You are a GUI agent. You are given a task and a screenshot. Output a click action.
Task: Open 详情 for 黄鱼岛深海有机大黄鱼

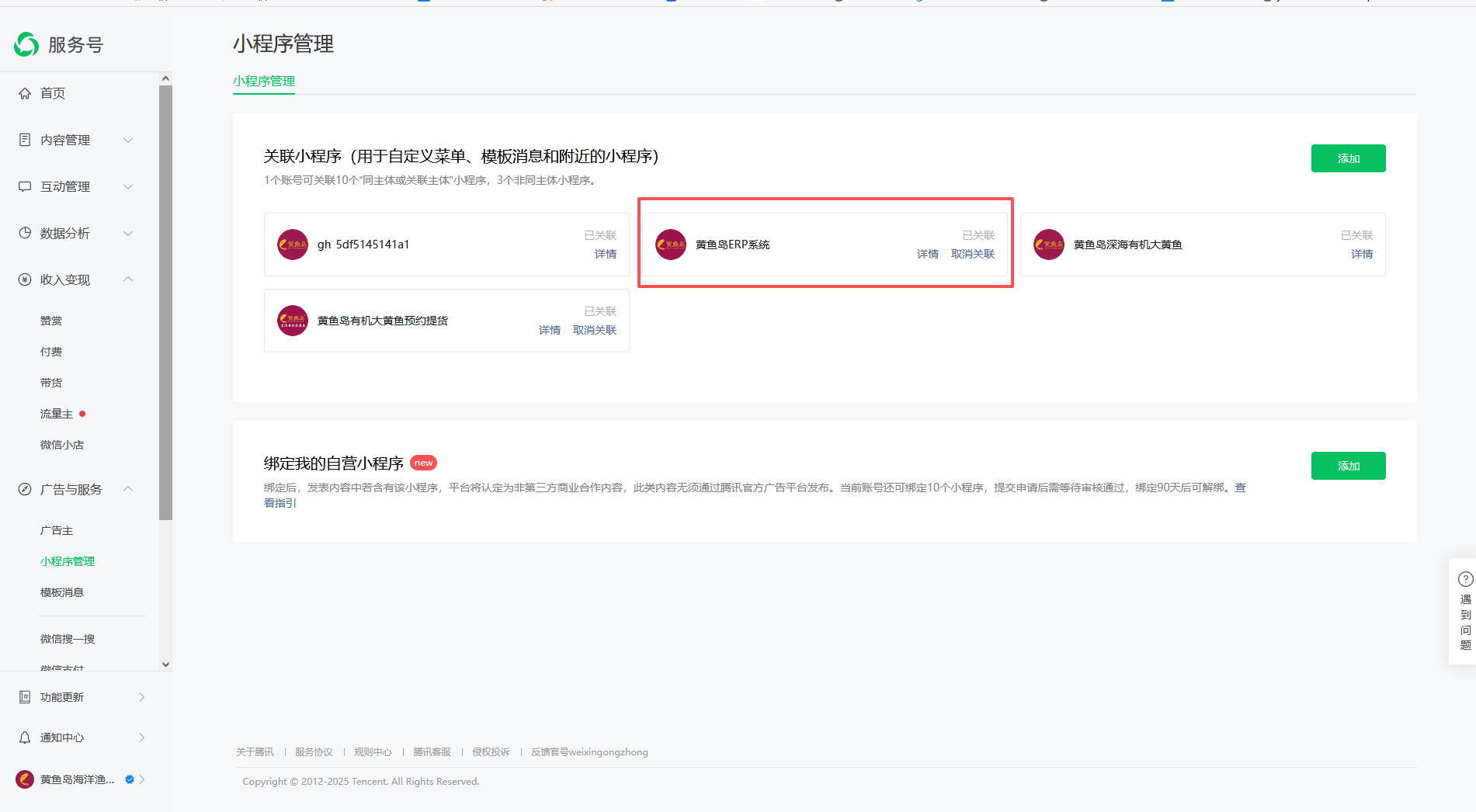coord(1362,254)
